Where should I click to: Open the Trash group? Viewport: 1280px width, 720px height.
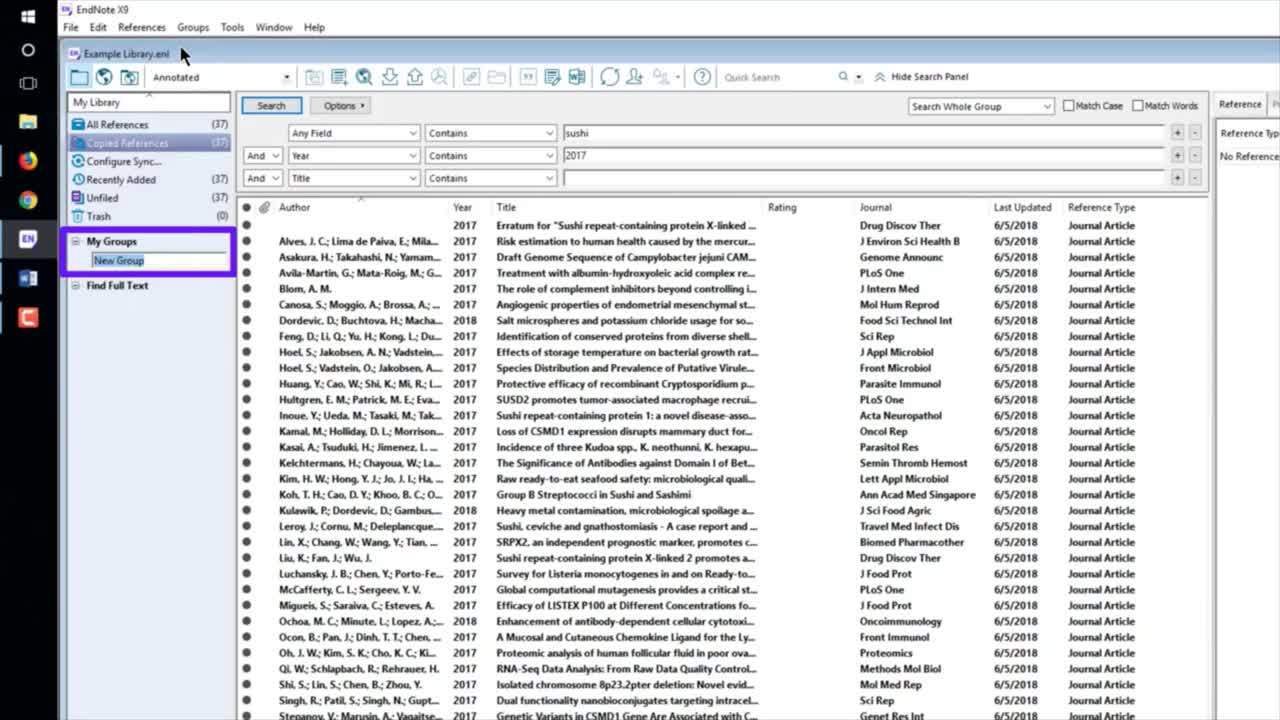[148, 216]
